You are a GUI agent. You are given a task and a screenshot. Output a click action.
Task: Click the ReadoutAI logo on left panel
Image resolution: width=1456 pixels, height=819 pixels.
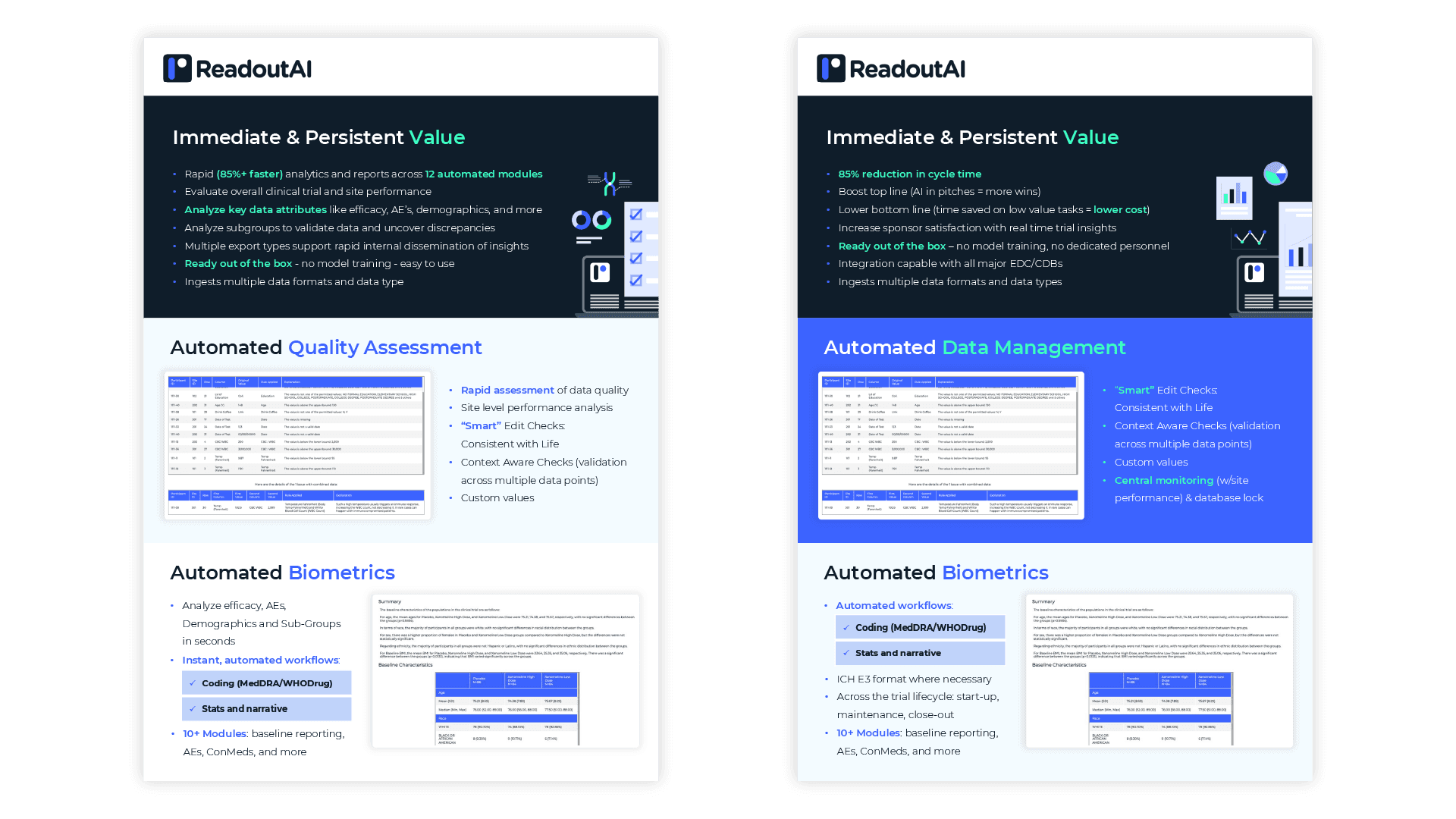pyautogui.click(x=237, y=67)
